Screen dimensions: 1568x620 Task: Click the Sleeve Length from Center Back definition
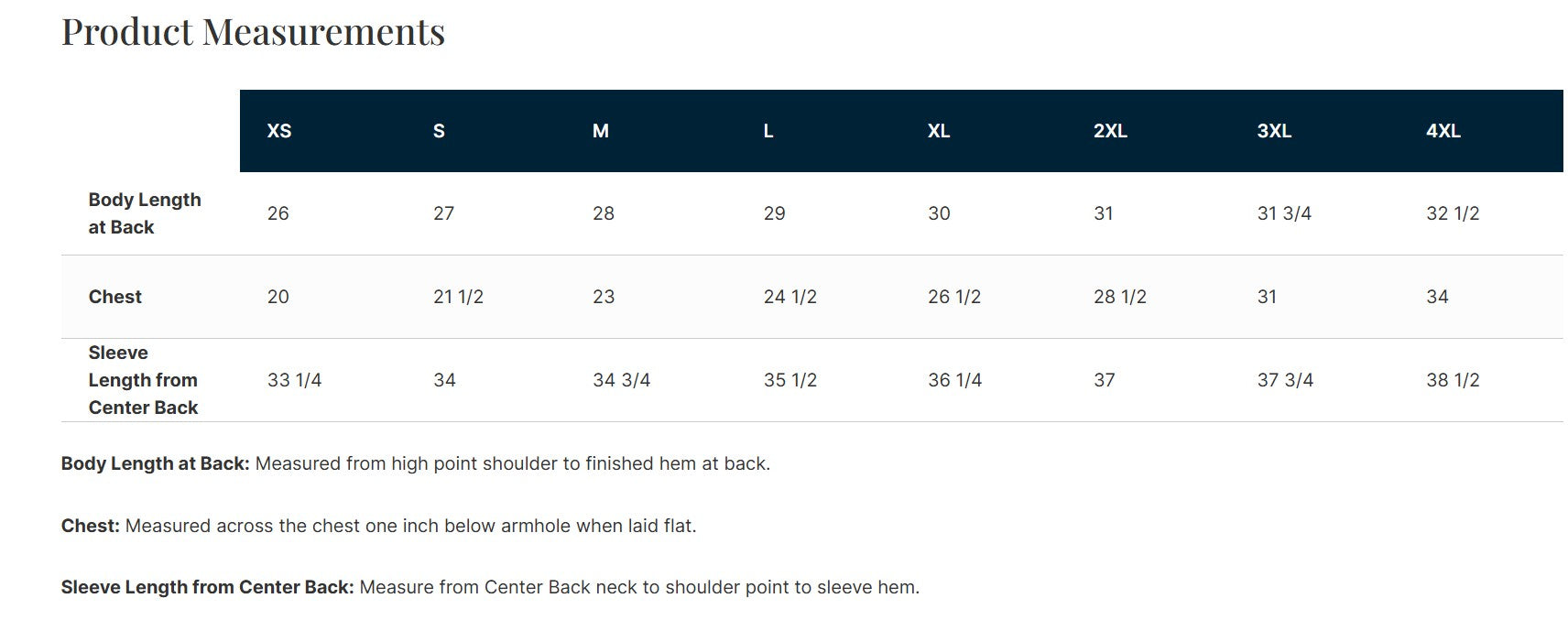207,587
